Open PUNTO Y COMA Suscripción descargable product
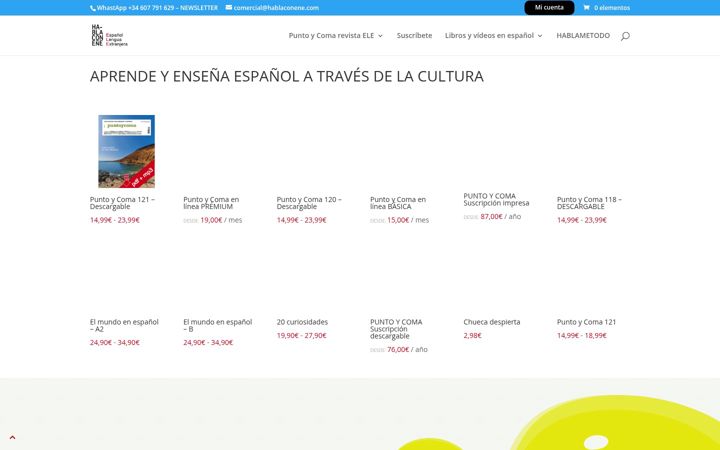Viewport: 720px width, 450px height. (x=396, y=329)
